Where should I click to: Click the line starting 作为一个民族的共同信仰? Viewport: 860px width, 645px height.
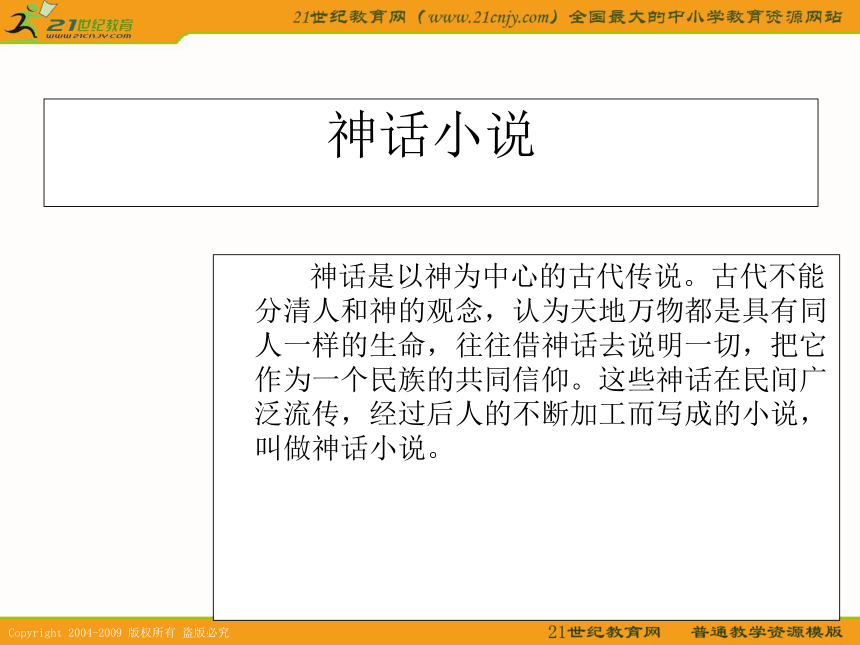tap(540, 380)
